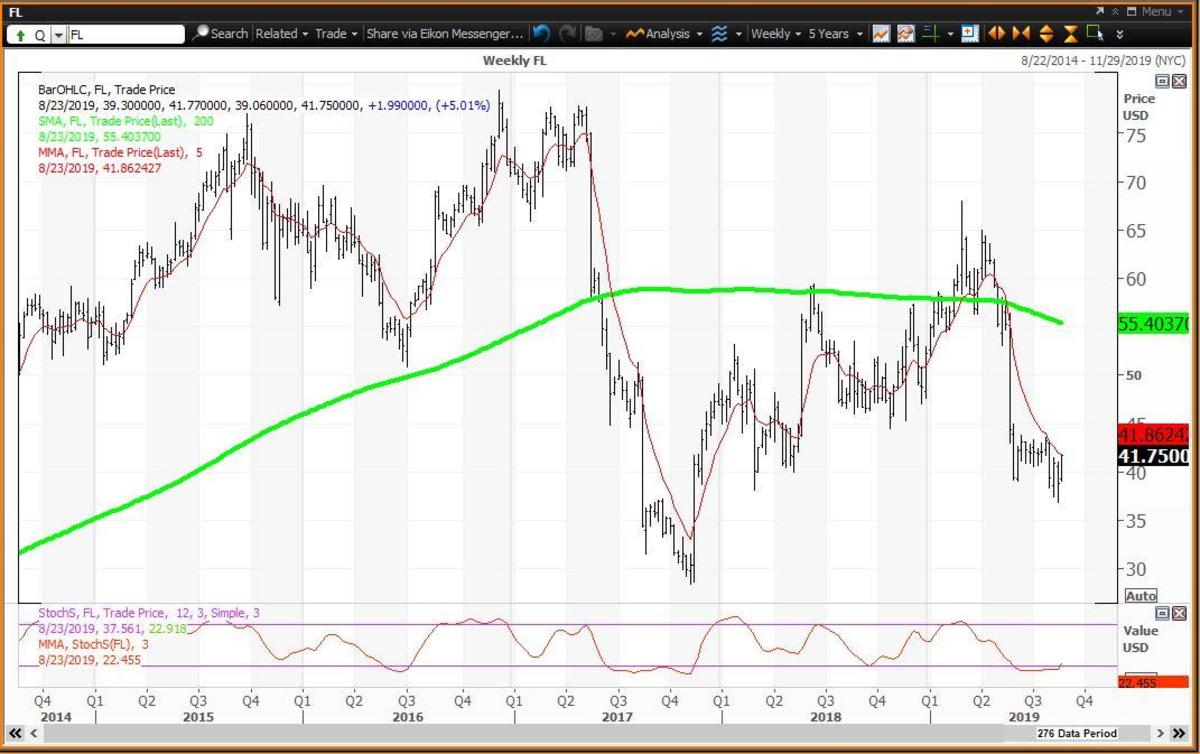
Task: Close the stochastic indicator pane
Action: (x=1178, y=612)
